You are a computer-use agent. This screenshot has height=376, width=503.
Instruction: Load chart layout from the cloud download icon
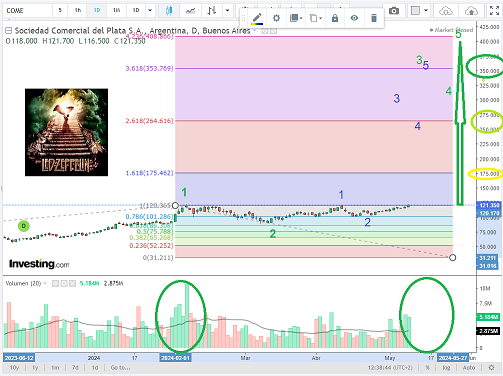[446, 11]
